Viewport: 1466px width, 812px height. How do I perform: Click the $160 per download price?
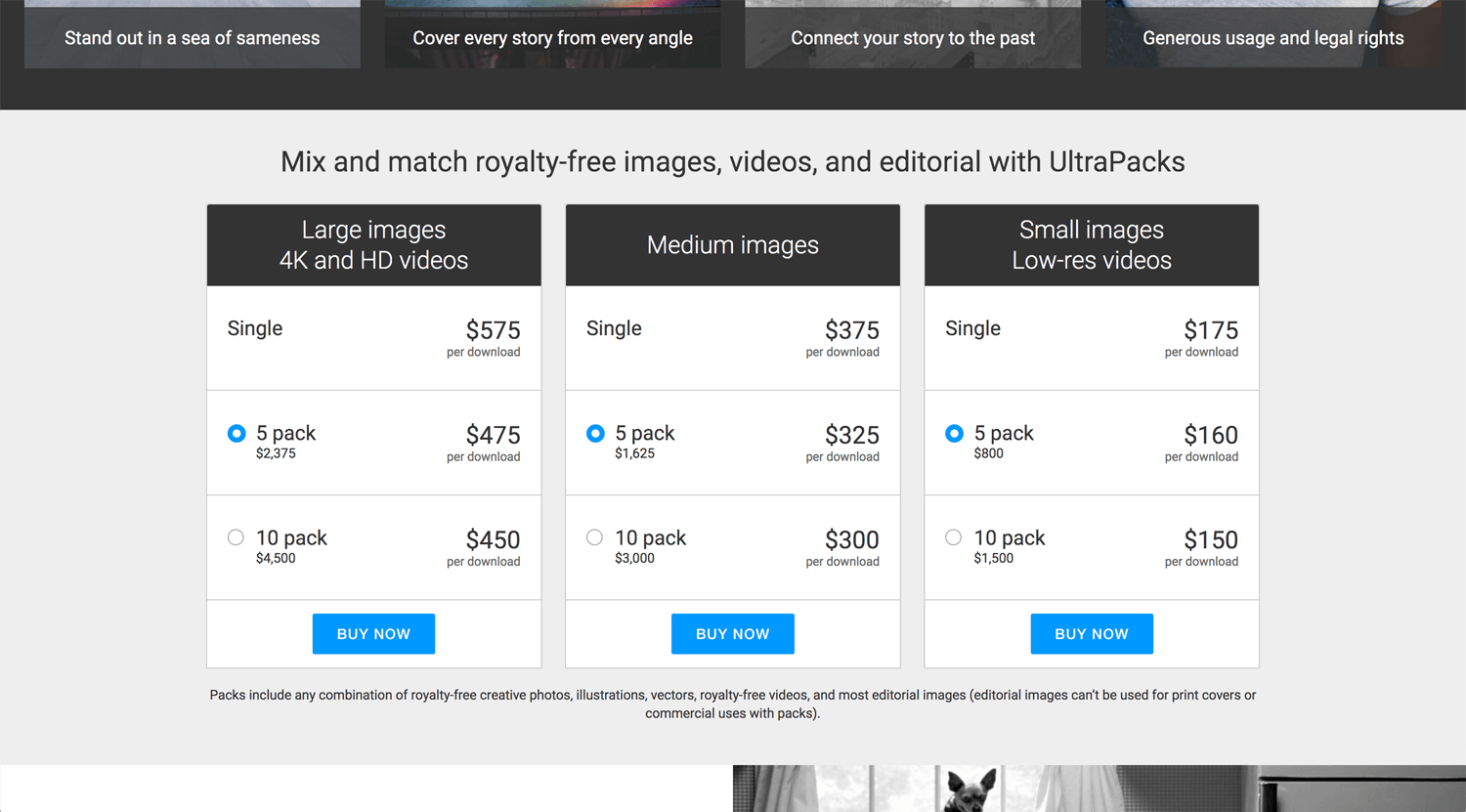1211,435
